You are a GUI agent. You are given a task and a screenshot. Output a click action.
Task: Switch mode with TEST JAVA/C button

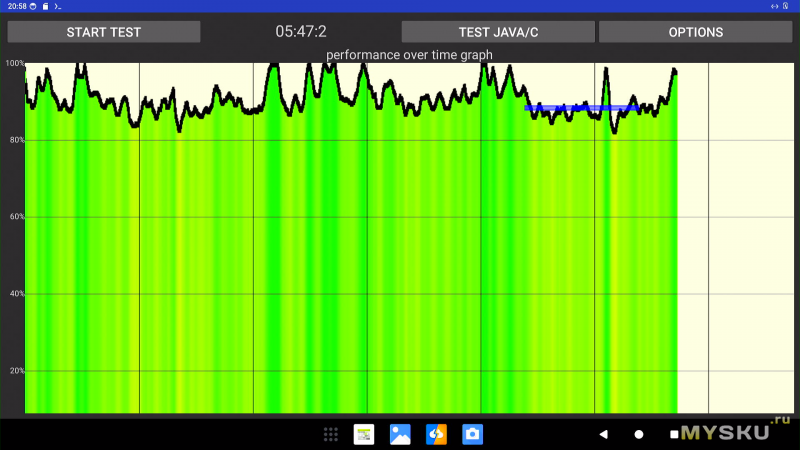point(497,32)
